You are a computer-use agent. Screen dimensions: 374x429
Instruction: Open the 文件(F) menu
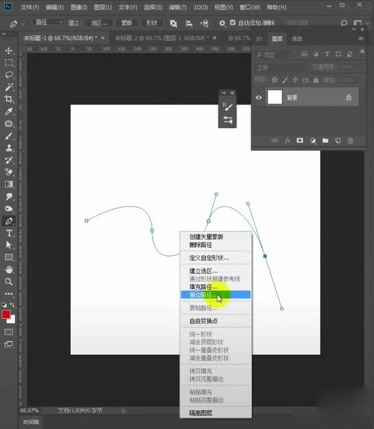[x=30, y=7]
